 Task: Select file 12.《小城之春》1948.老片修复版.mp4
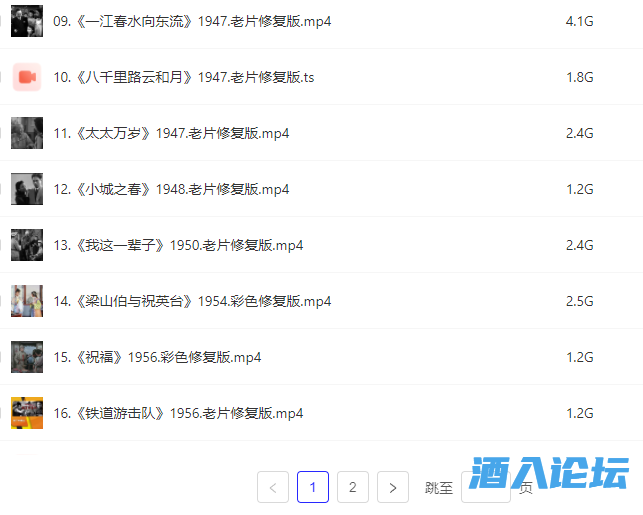click(x=171, y=189)
